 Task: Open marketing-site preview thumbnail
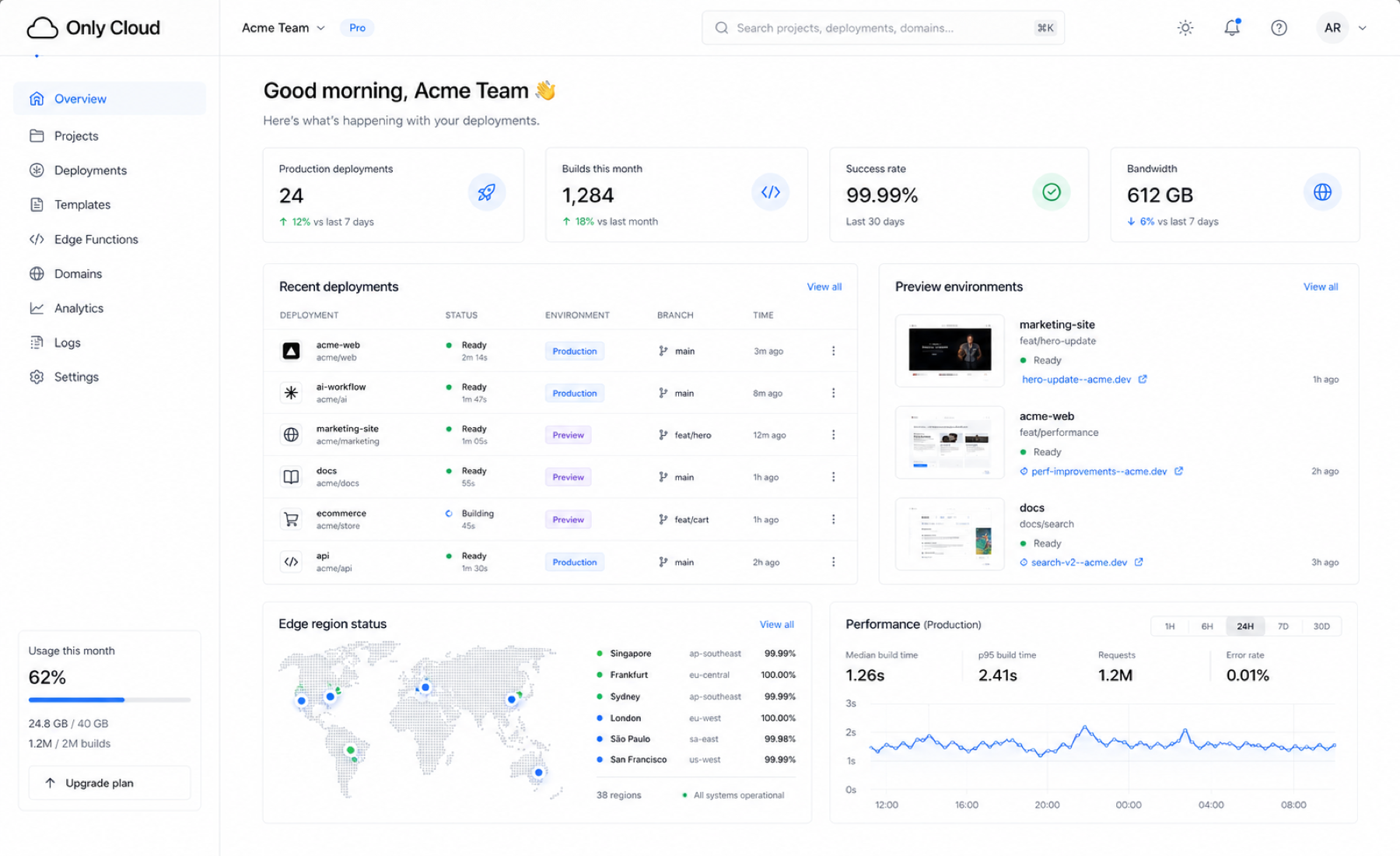(x=950, y=350)
